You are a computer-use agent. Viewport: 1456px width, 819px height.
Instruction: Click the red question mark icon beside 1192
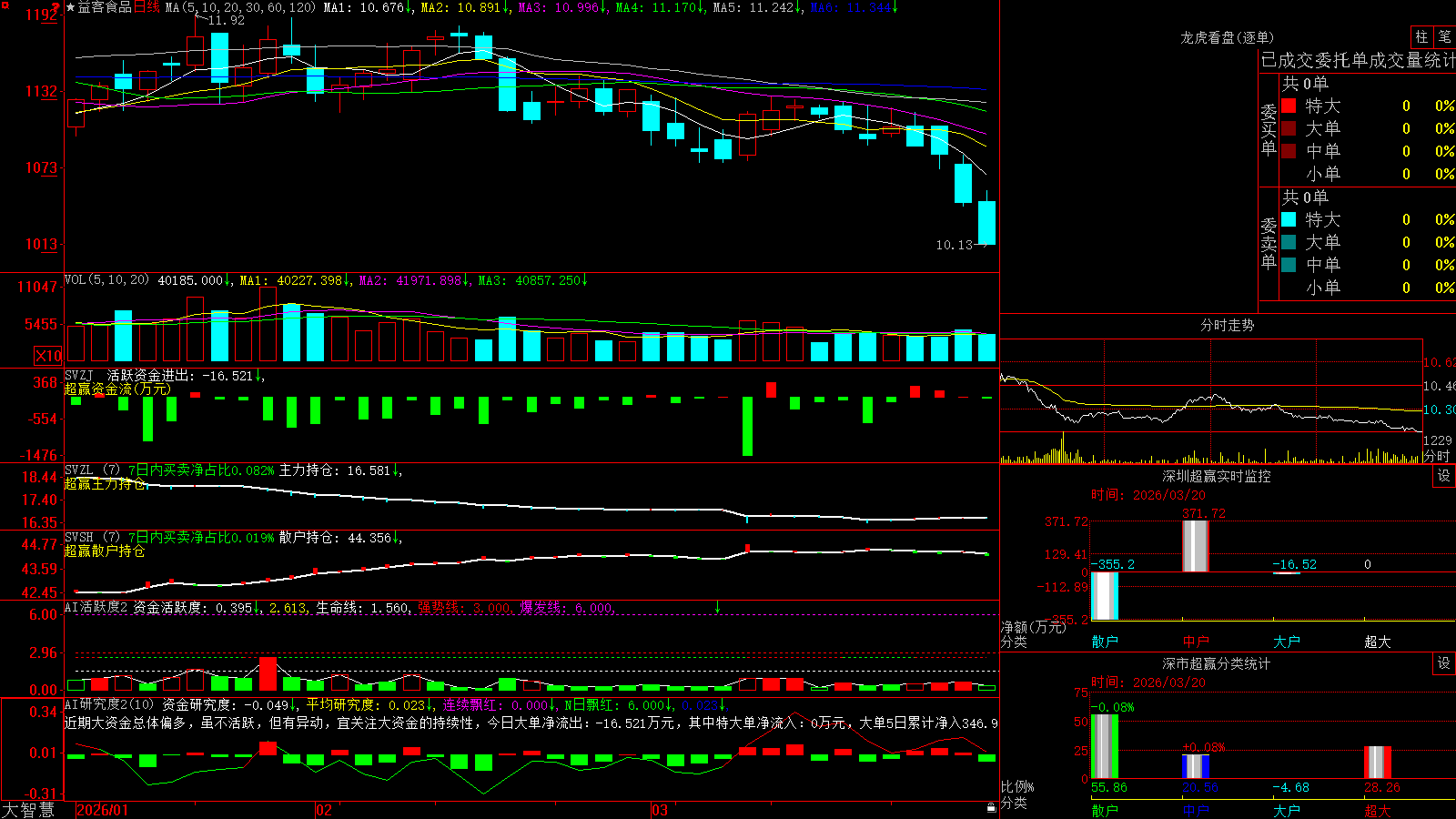coord(56,8)
